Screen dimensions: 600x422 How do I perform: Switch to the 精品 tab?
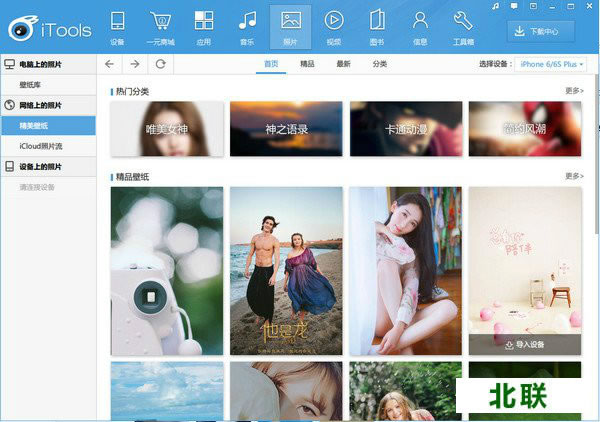[307, 64]
